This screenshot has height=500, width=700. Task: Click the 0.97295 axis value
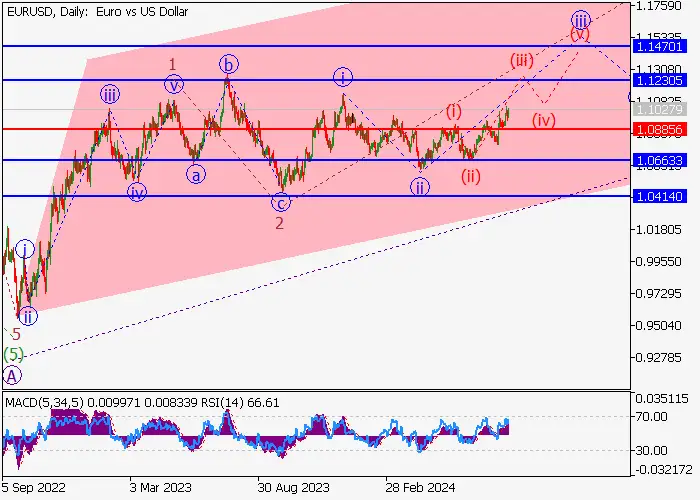pyautogui.click(x=659, y=294)
